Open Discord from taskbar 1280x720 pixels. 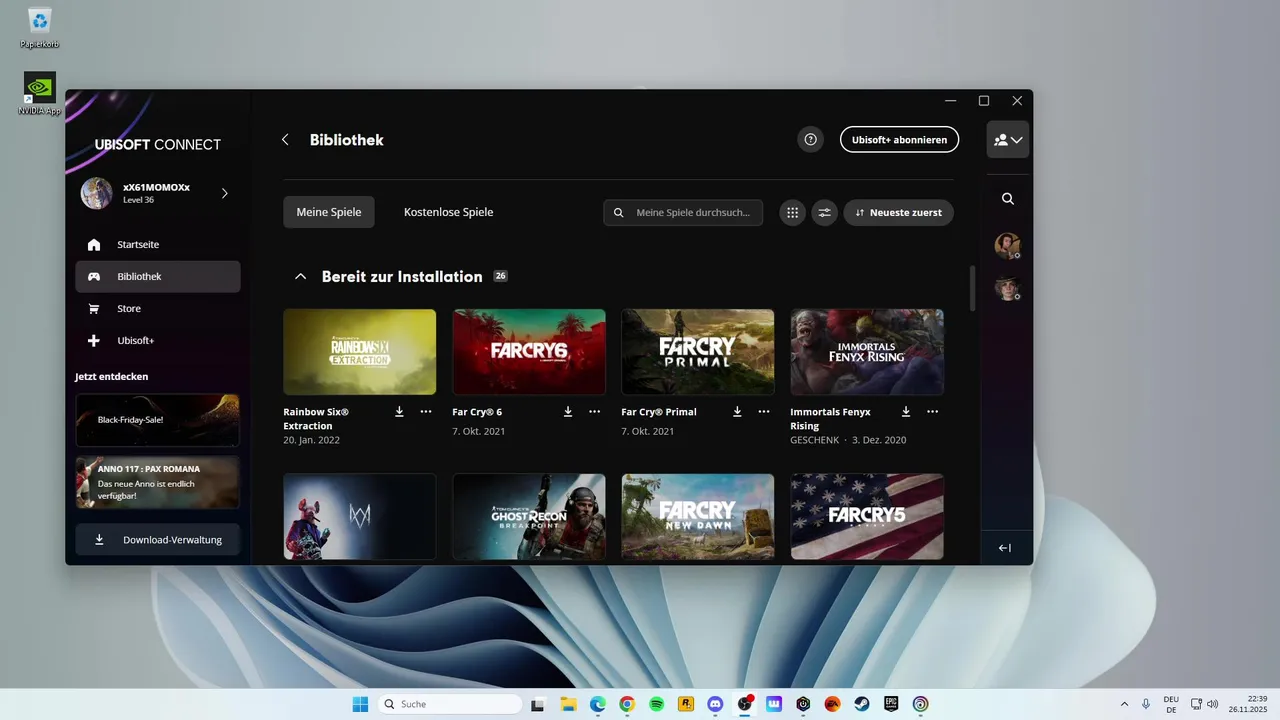click(x=715, y=704)
